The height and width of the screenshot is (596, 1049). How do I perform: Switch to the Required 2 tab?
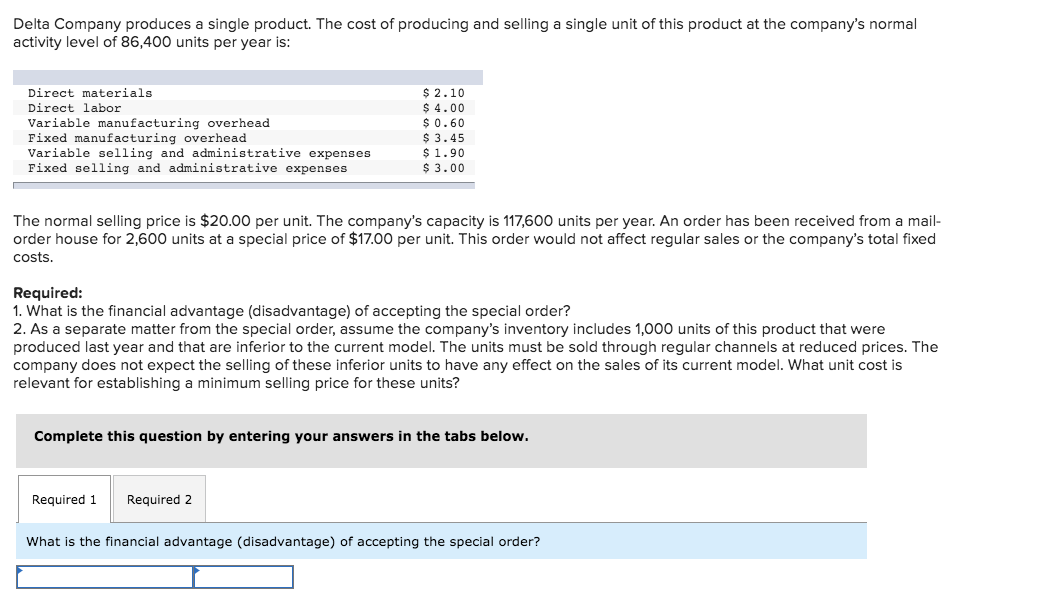[158, 498]
